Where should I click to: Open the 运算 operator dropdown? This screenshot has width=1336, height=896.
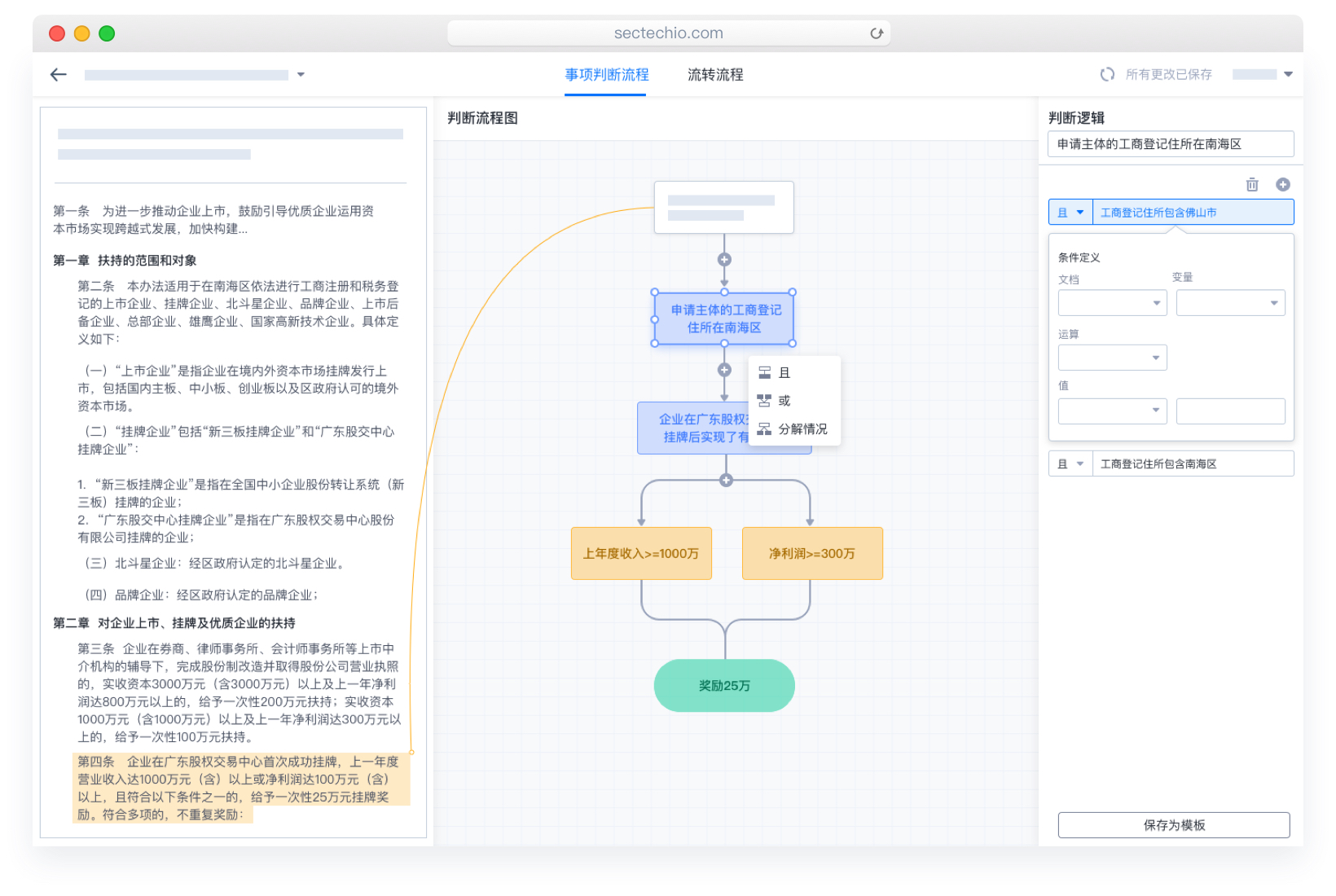1112,358
